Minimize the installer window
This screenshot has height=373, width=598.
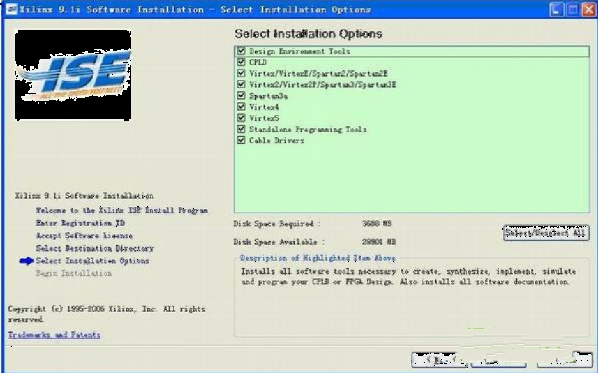(556, 10)
